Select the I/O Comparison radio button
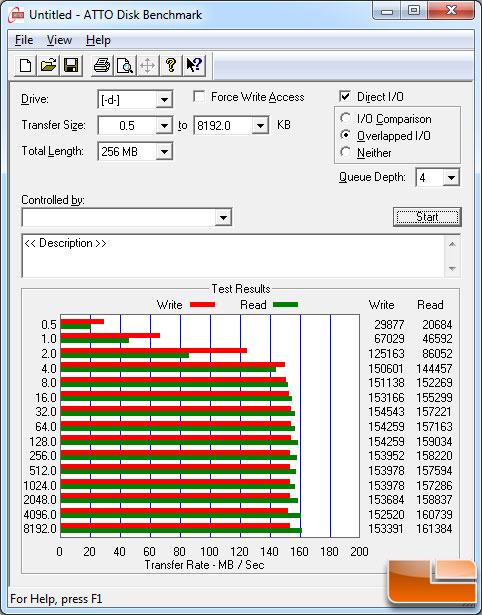Image resolution: width=482 pixels, height=615 pixels. [x=346, y=118]
